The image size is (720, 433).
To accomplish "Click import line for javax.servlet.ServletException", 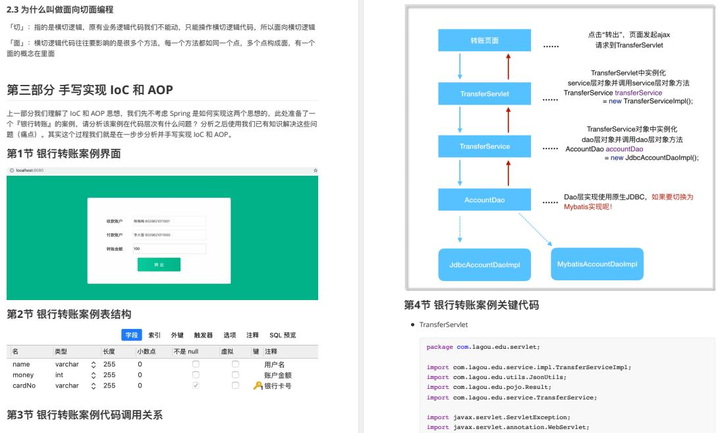I will point(498,417).
